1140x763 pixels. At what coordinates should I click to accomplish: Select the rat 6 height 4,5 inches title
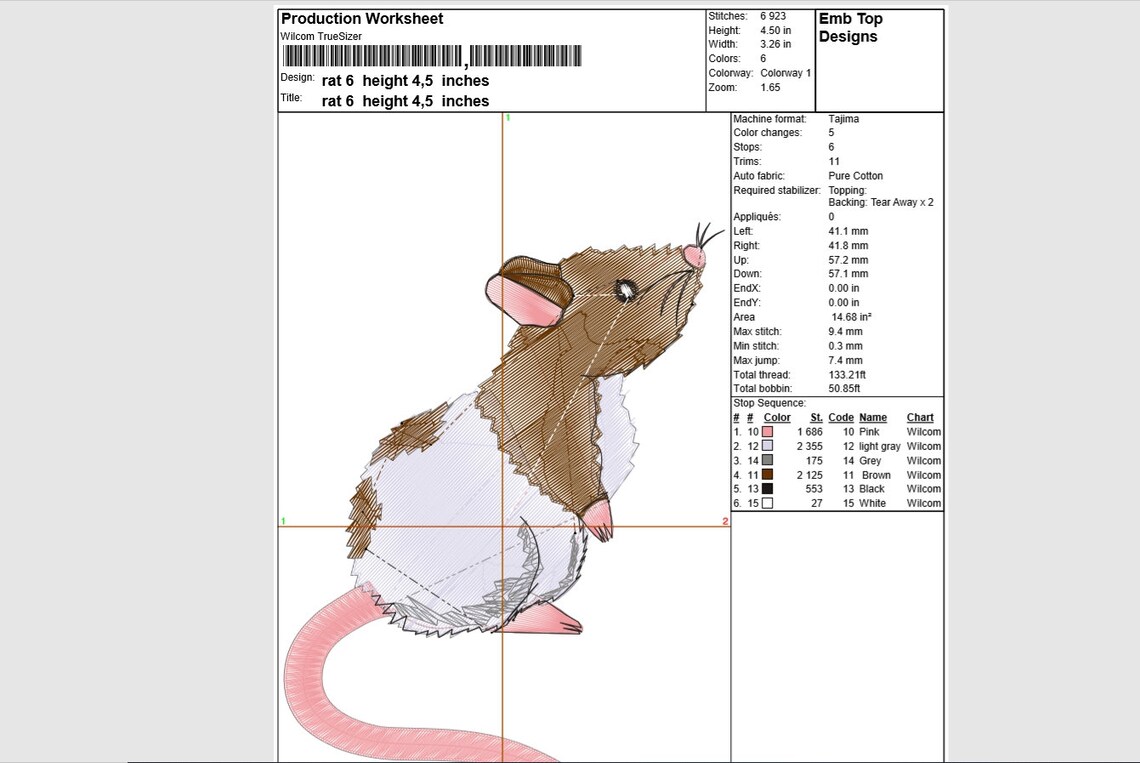click(x=404, y=100)
